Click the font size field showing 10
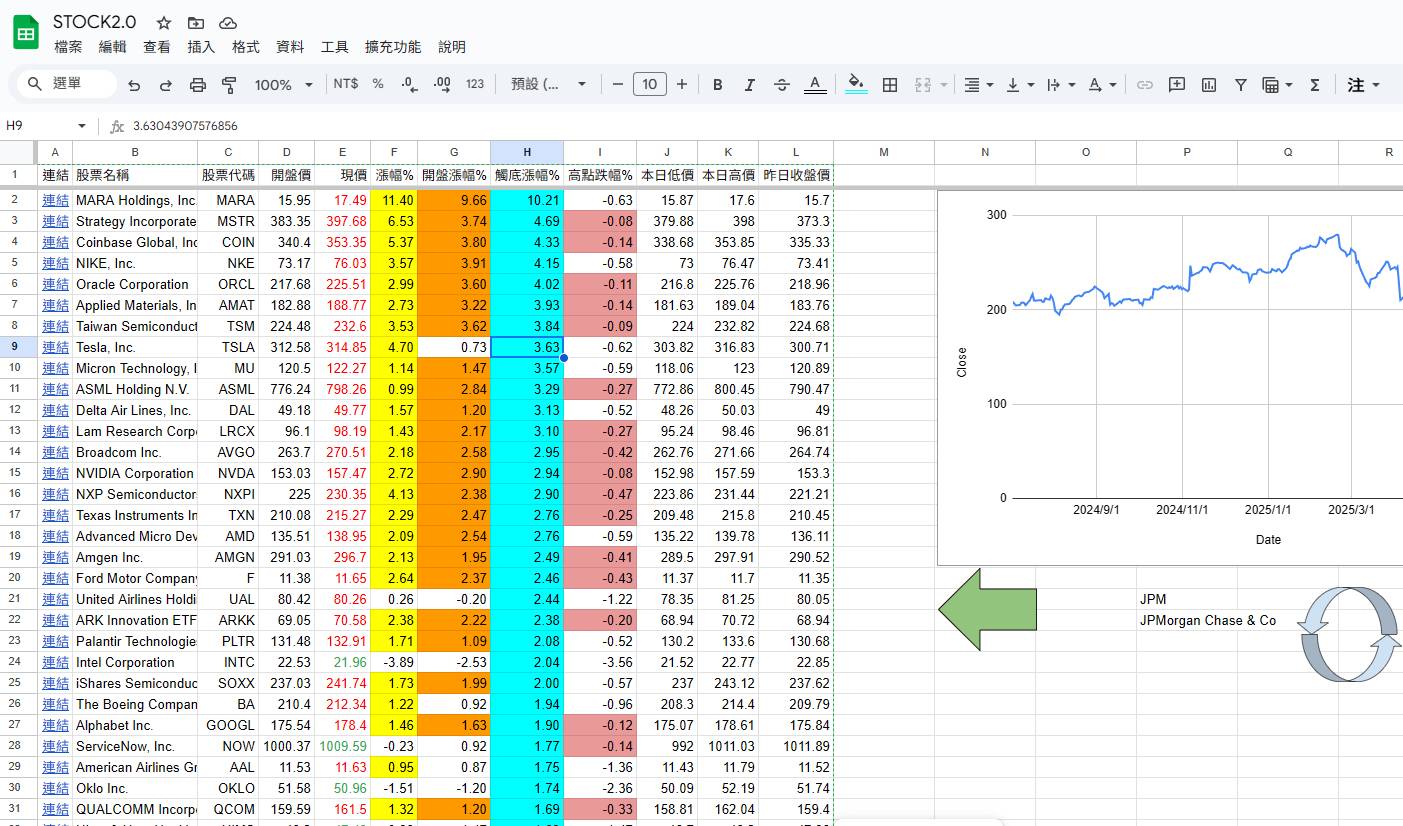 [x=650, y=84]
